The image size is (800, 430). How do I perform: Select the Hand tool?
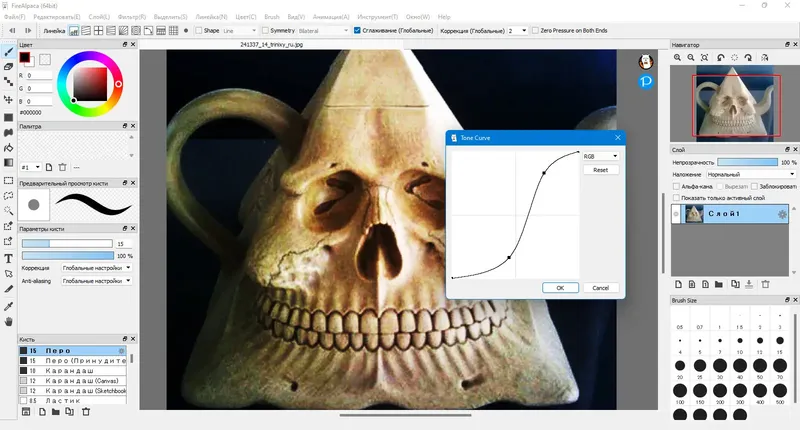pos(8,321)
